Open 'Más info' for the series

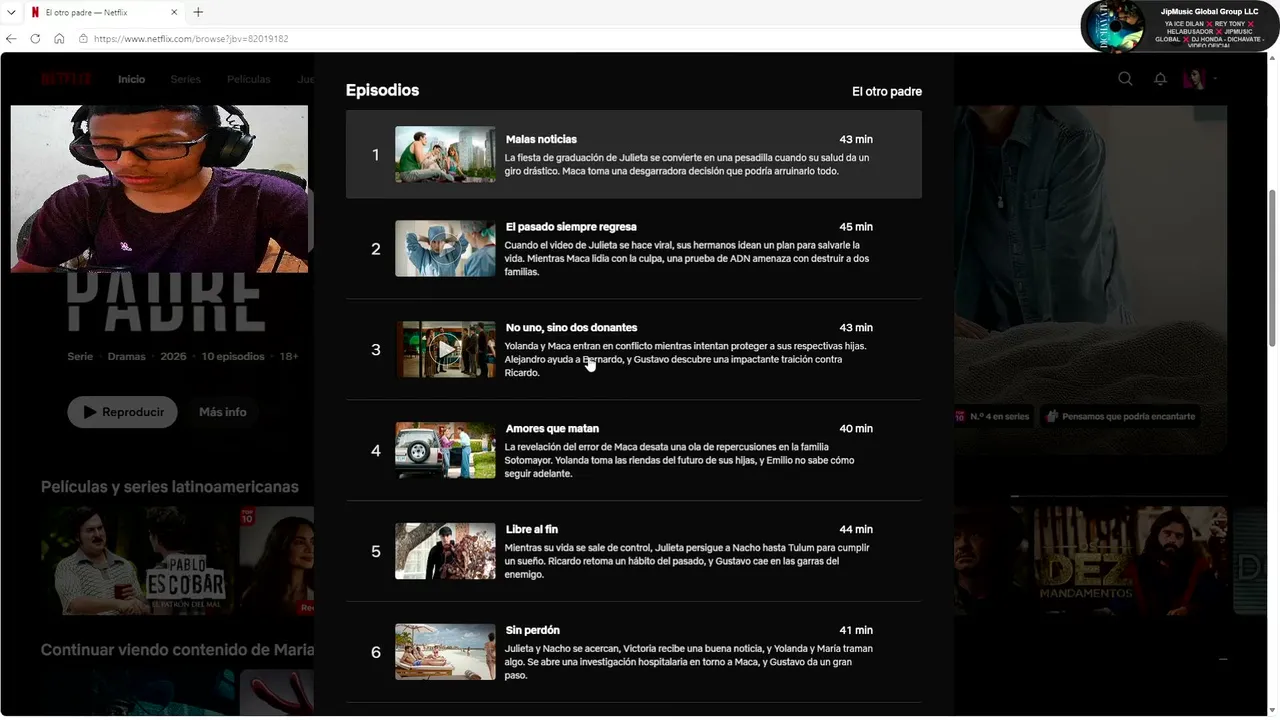222,412
